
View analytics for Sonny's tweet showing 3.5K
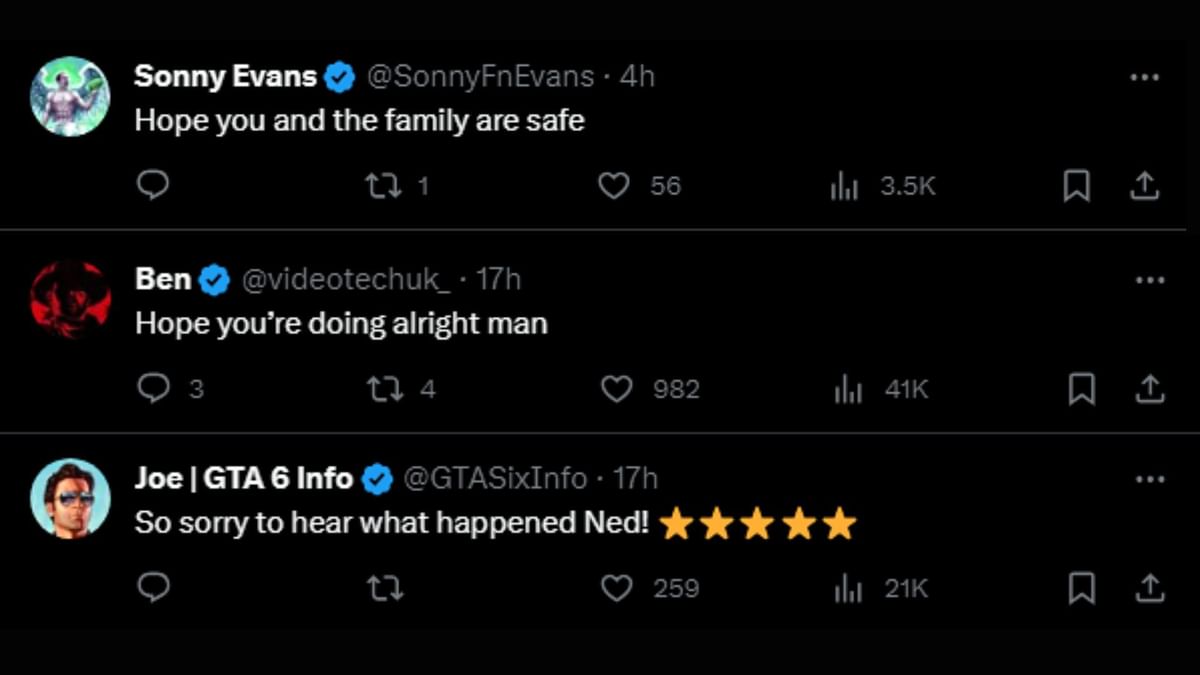click(845, 186)
